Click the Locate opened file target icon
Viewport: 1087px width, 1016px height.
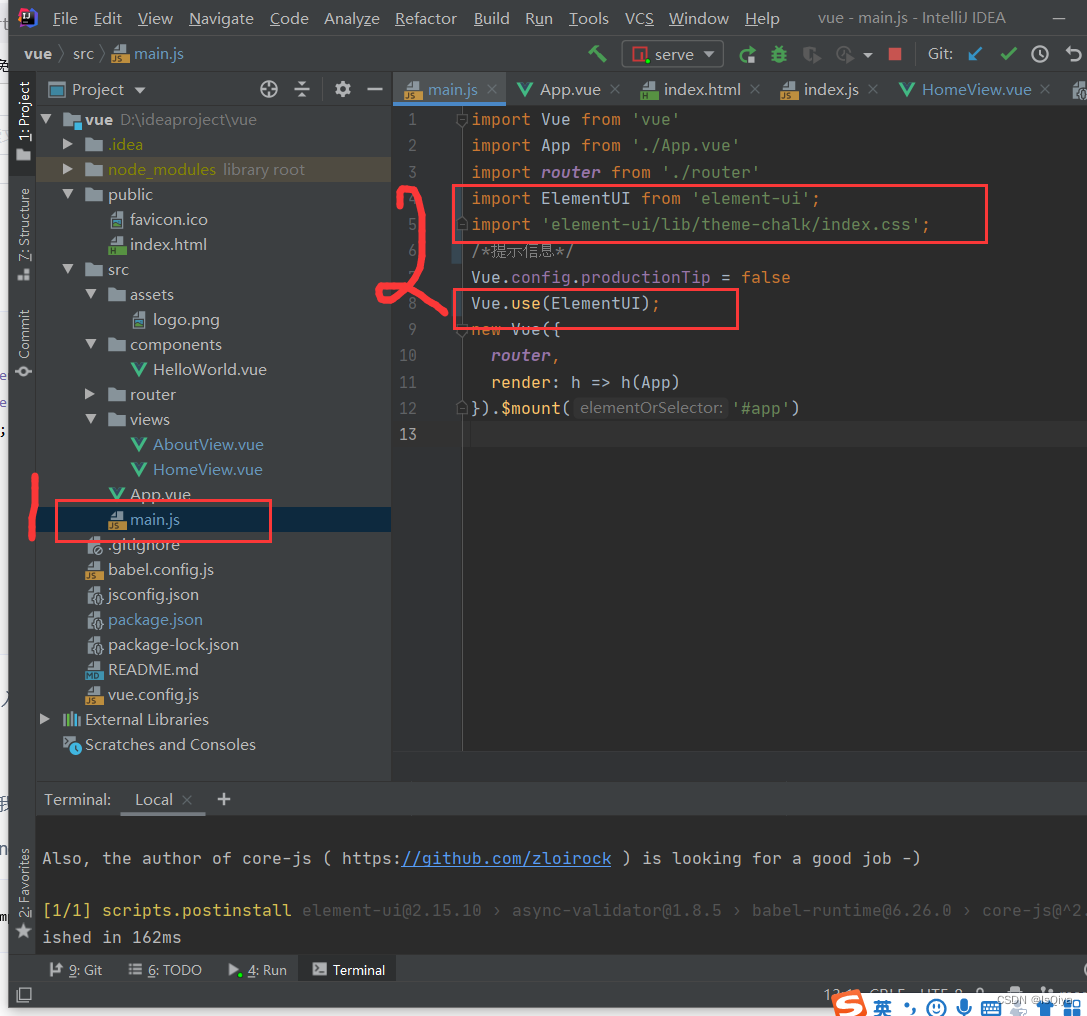point(269,89)
